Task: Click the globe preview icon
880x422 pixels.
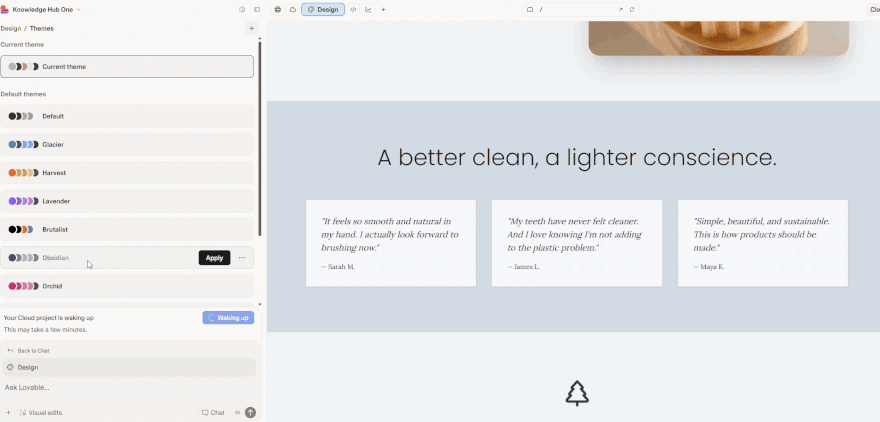Action: 278,9
